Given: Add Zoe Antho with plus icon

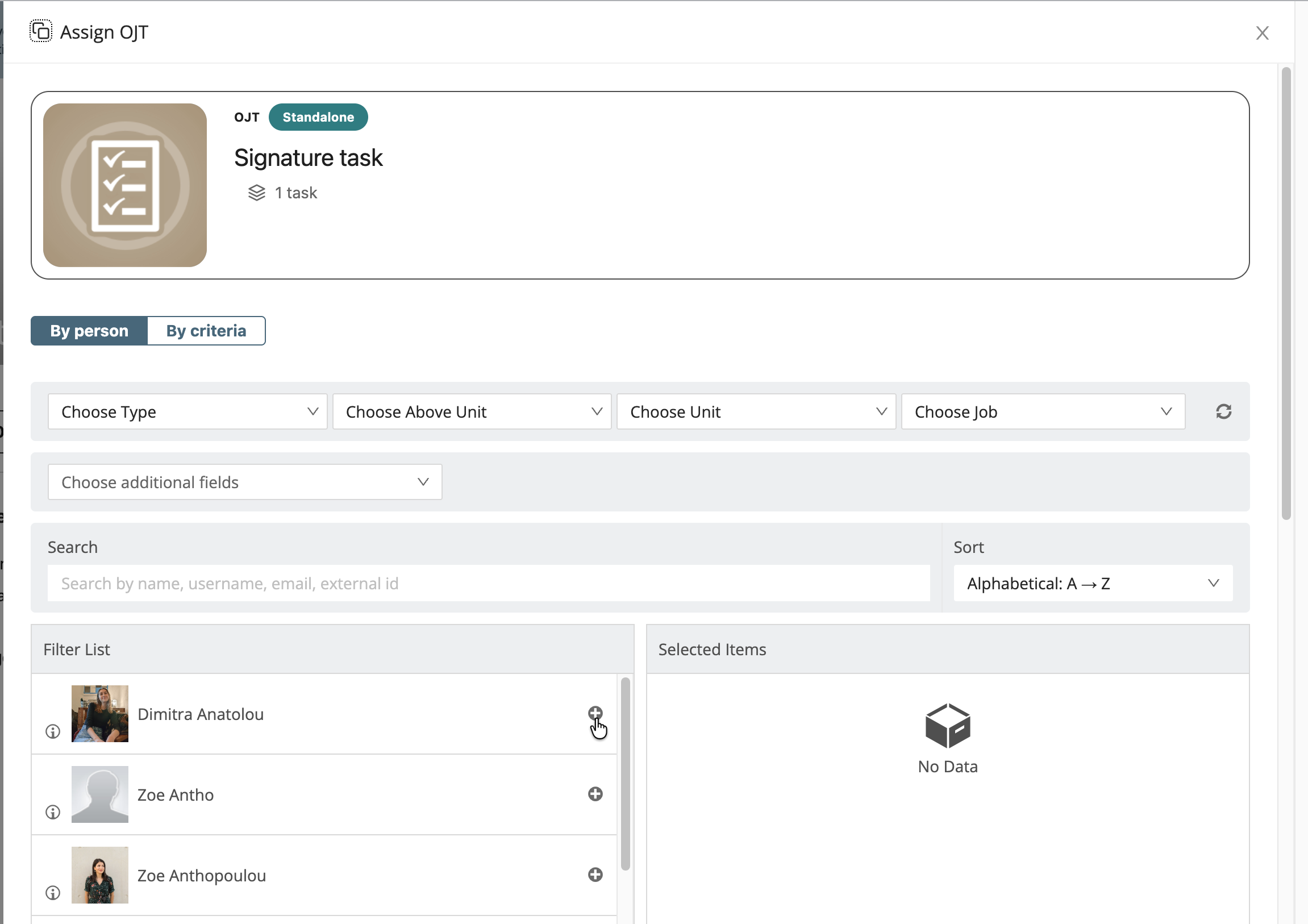Looking at the screenshot, I should 595,793.
